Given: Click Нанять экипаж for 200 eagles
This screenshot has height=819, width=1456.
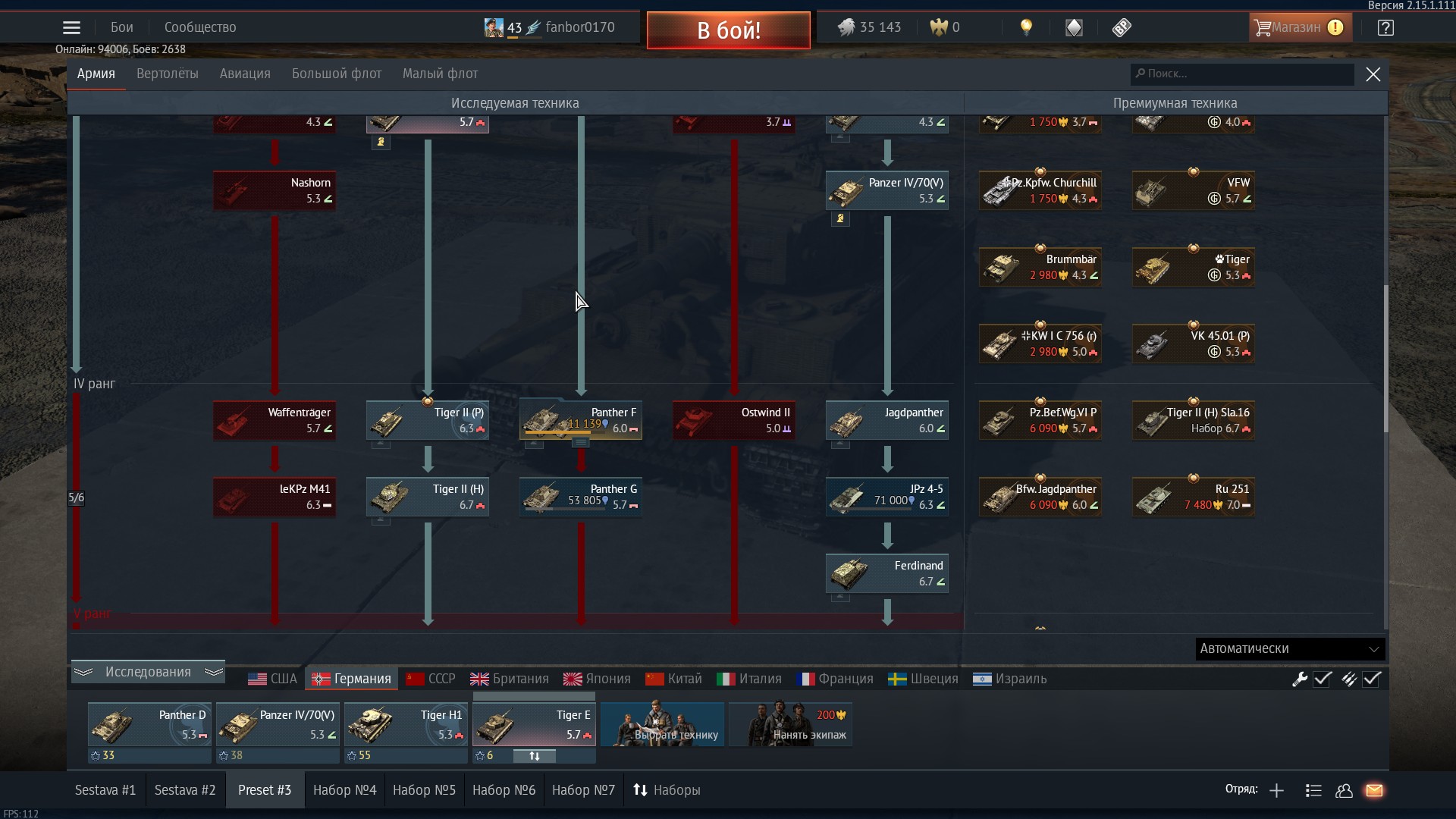Looking at the screenshot, I should (790, 724).
